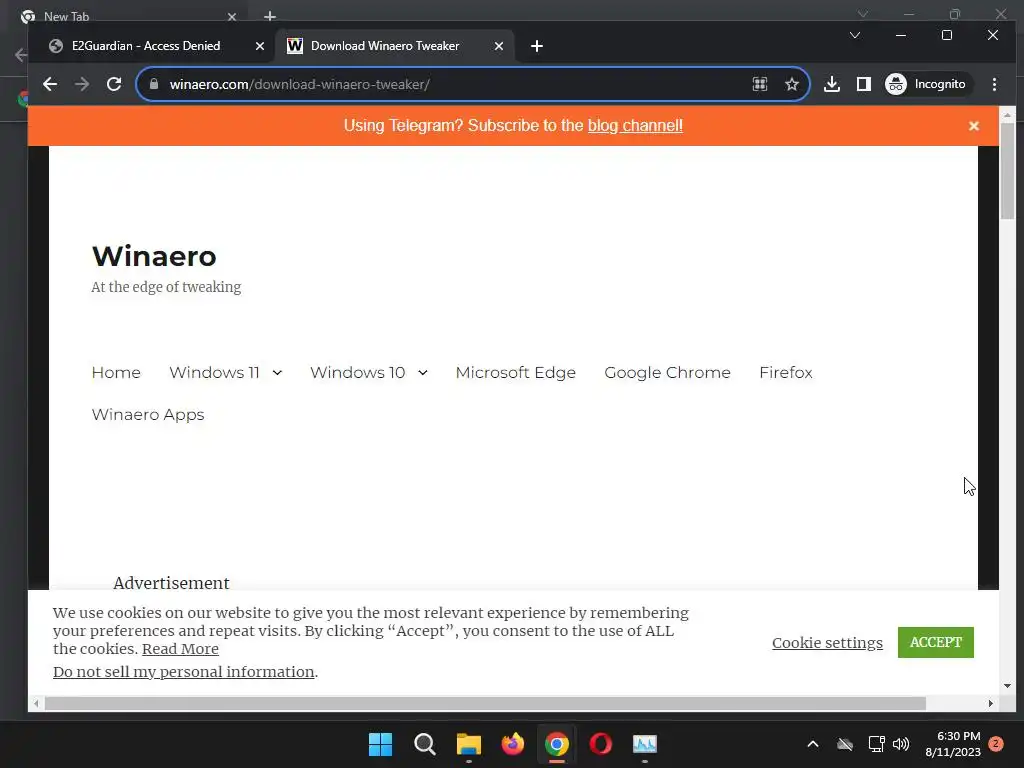Show hidden tray icons chevron
The width and height of the screenshot is (1024, 768).
point(812,744)
